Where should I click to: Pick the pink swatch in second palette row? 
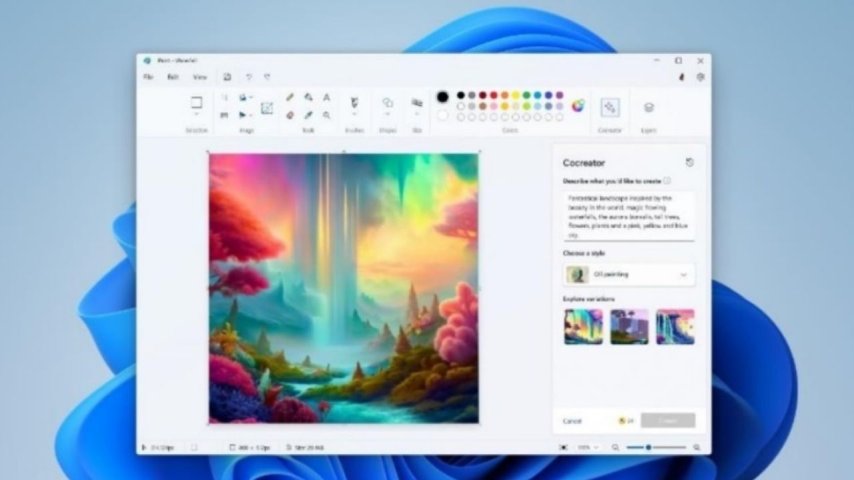[x=493, y=106]
